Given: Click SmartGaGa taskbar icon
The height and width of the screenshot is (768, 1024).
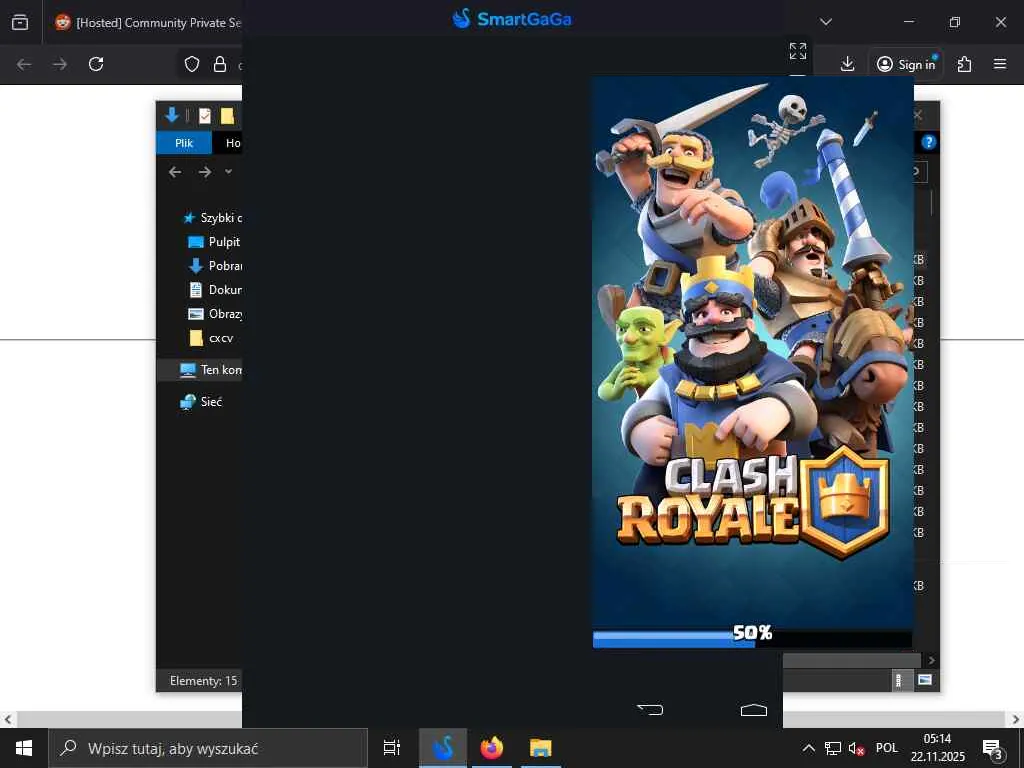Looking at the screenshot, I should [443, 748].
